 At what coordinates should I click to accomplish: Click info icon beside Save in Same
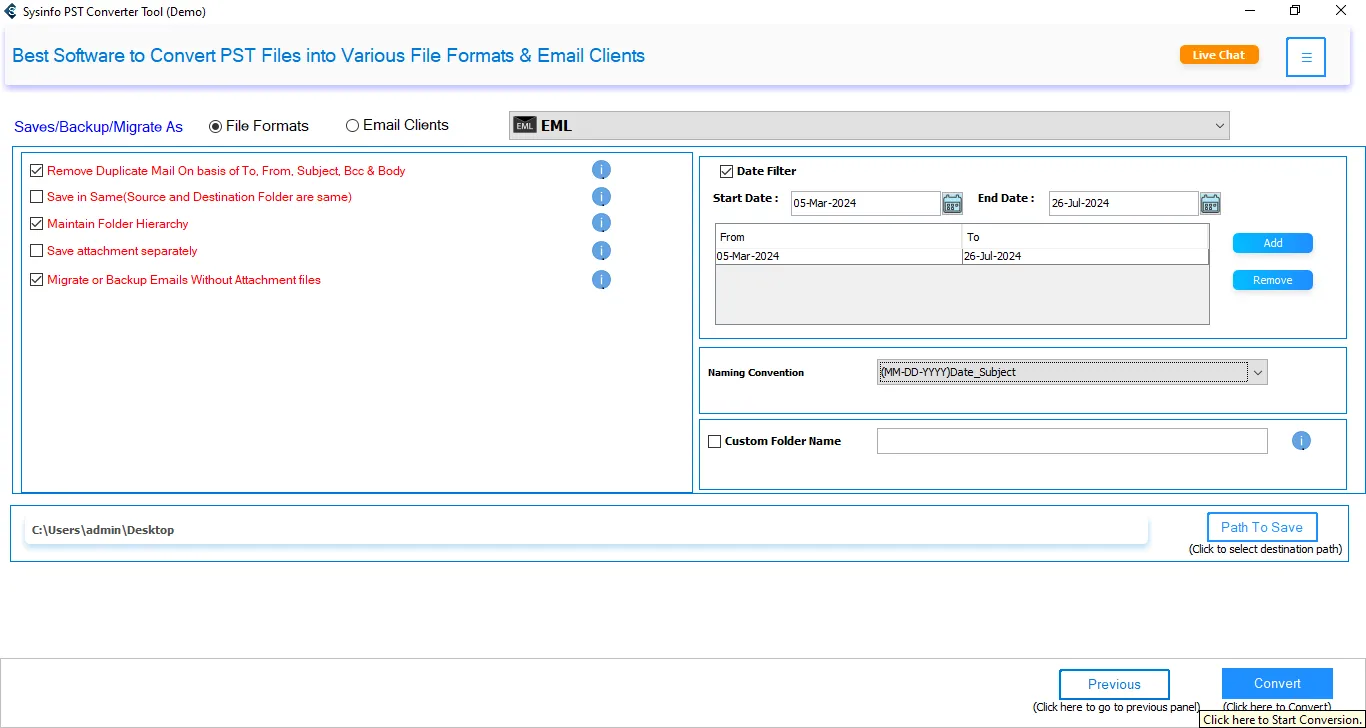pos(601,197)
